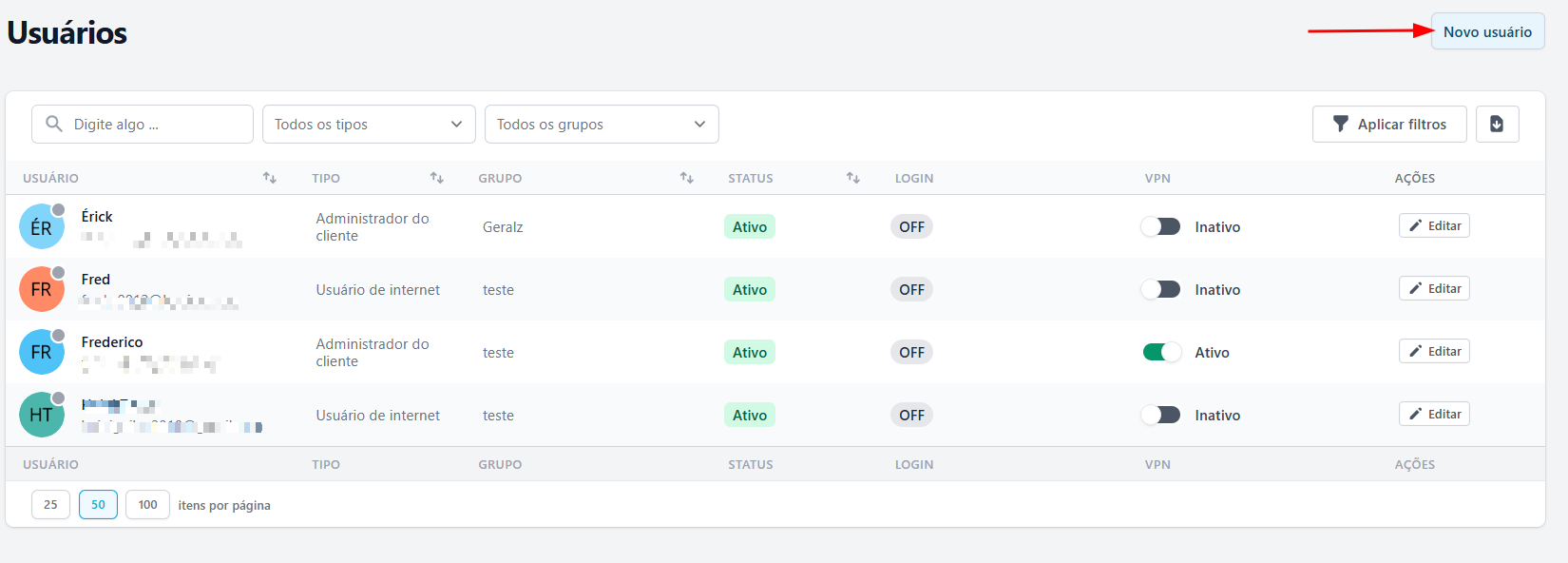Click the green HT user avatar
1568x563 pixels.
[42, 416]
